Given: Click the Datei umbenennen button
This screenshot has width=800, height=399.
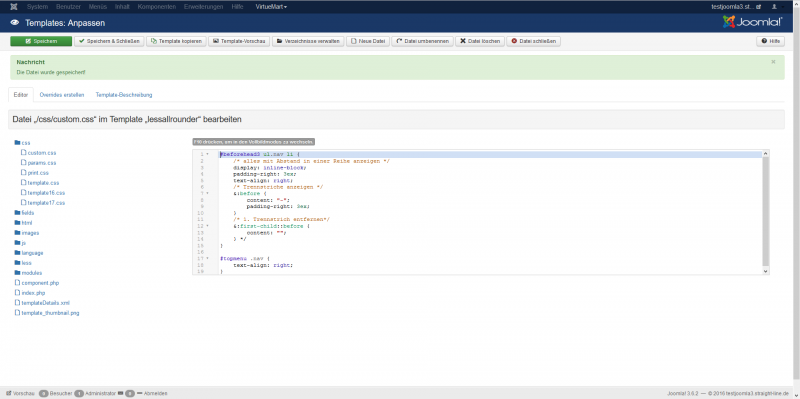Looking at the screenshot, I should pyautogui.click(x=422, y=41).
